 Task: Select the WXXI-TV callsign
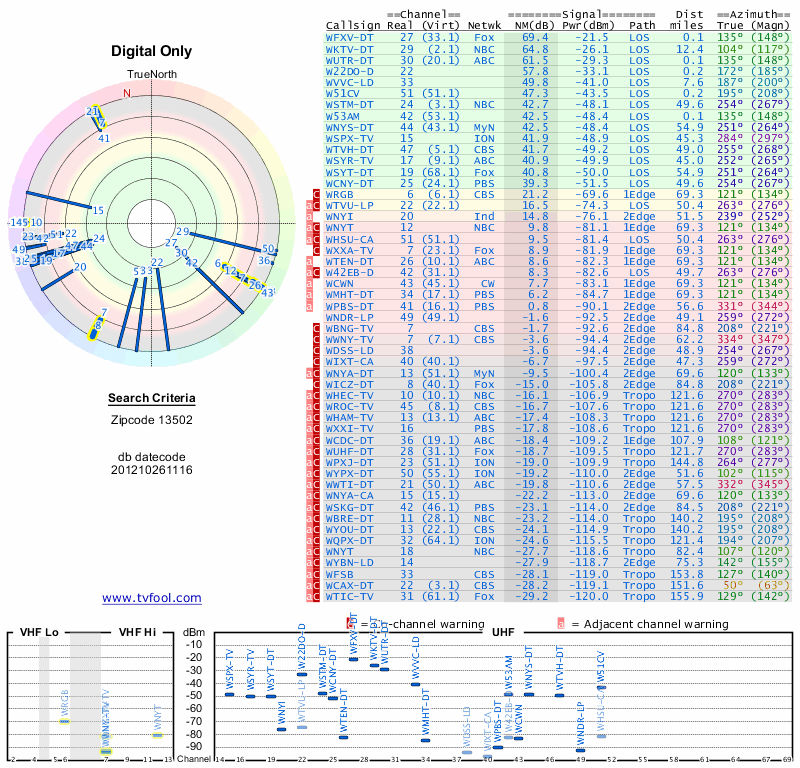349,429
